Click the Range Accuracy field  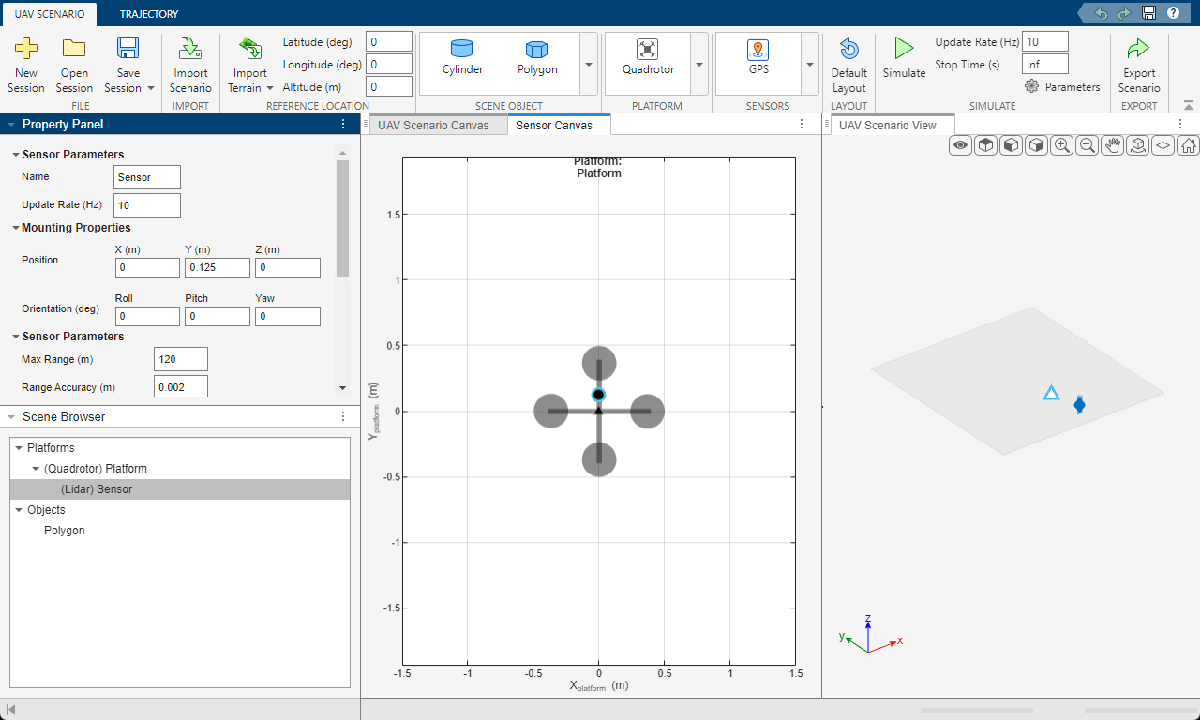pos(181,387)
